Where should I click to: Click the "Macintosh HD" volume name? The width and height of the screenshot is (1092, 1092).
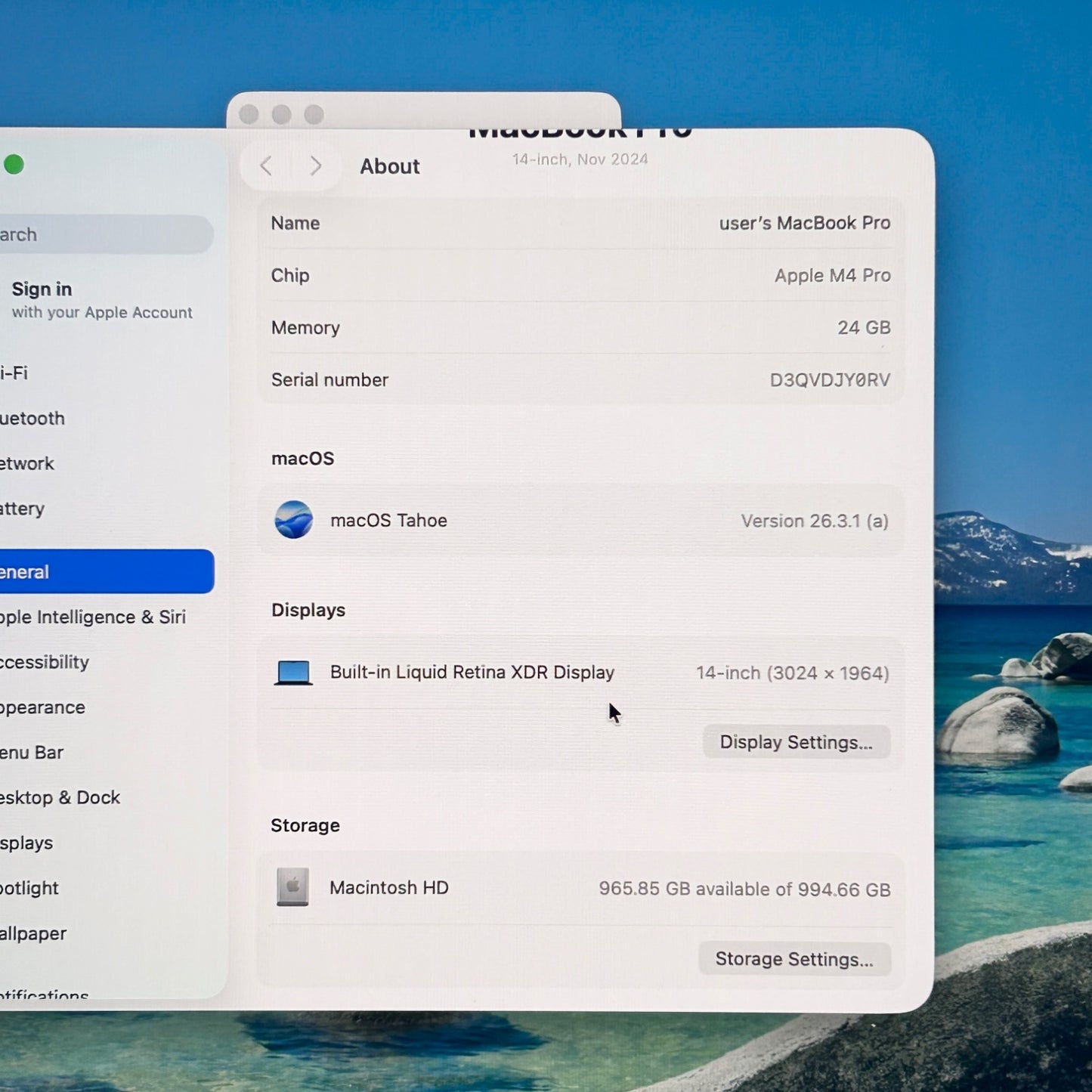389,887
